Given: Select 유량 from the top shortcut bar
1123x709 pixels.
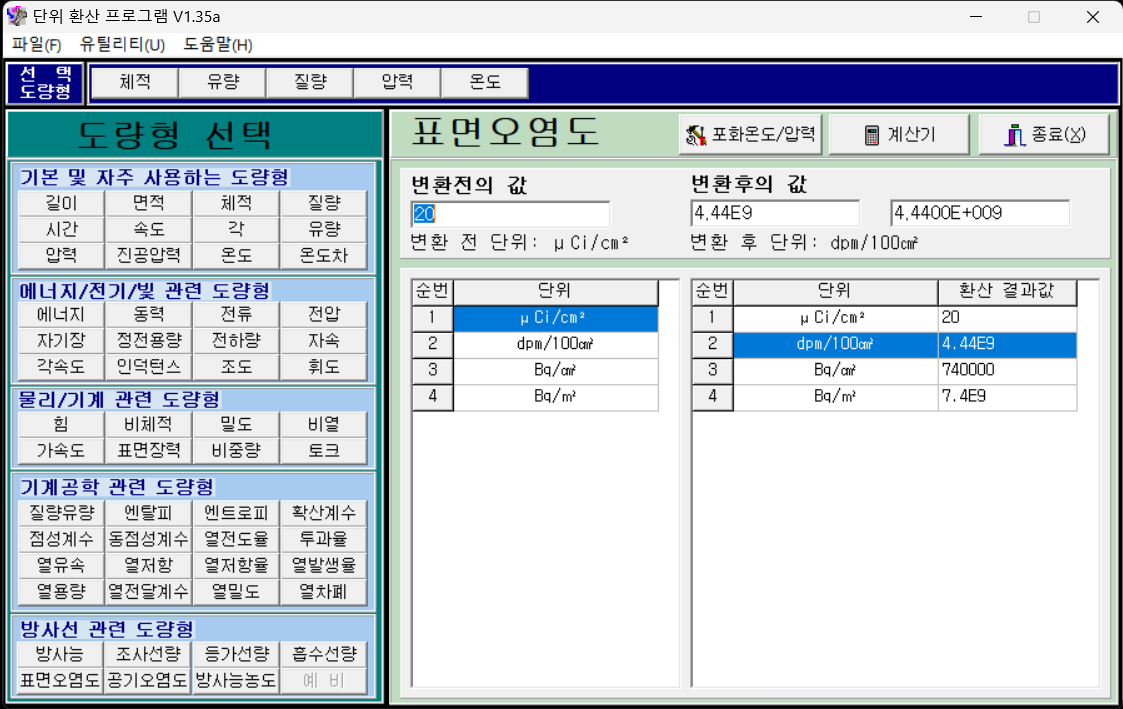Looking at the screenshot, I should pyautogui.click(x=221, y=83).
